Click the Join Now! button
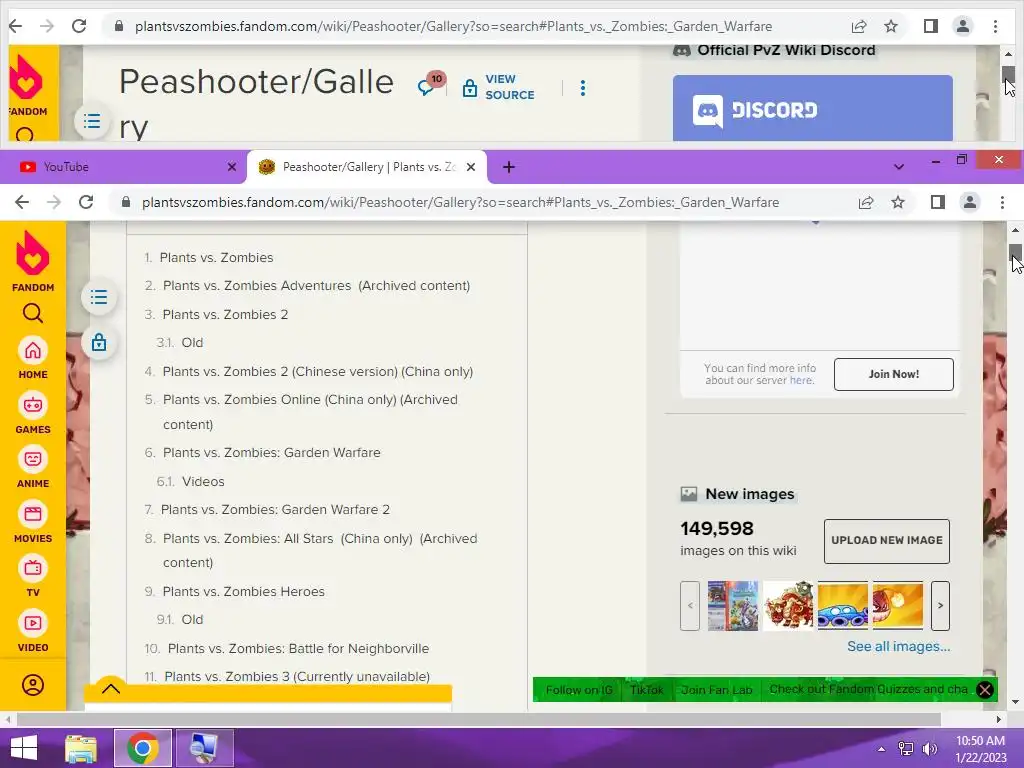 tap(893, 374)
